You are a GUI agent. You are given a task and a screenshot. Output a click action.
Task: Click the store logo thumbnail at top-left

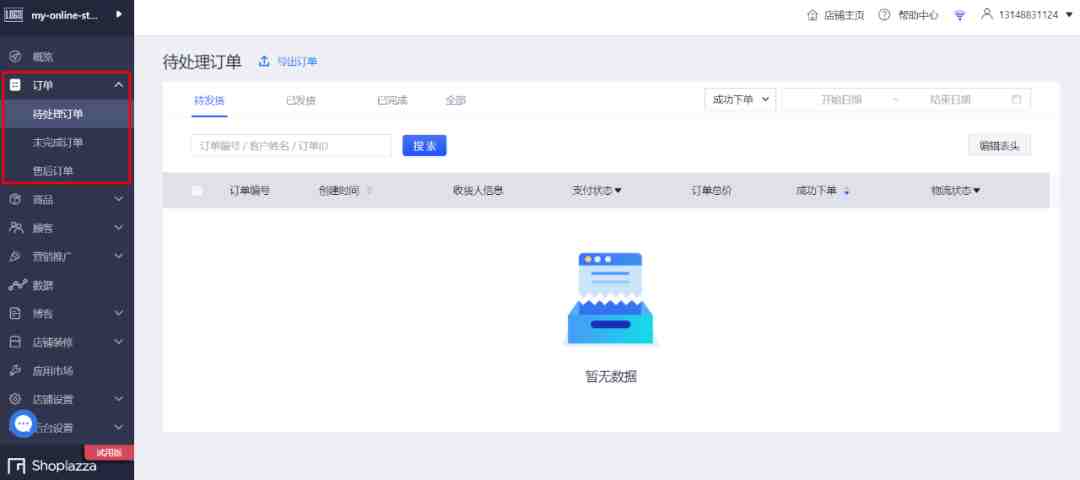14,14
